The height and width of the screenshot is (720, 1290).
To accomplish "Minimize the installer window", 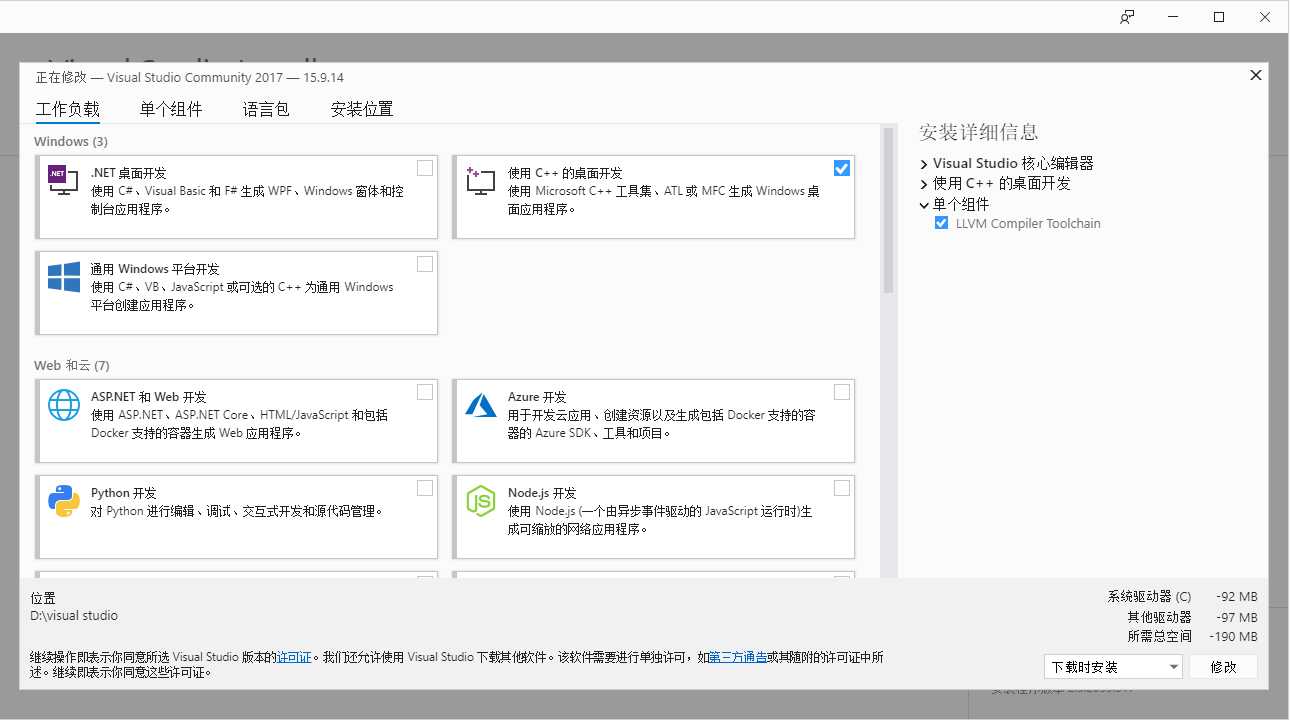I will 1173,17.
